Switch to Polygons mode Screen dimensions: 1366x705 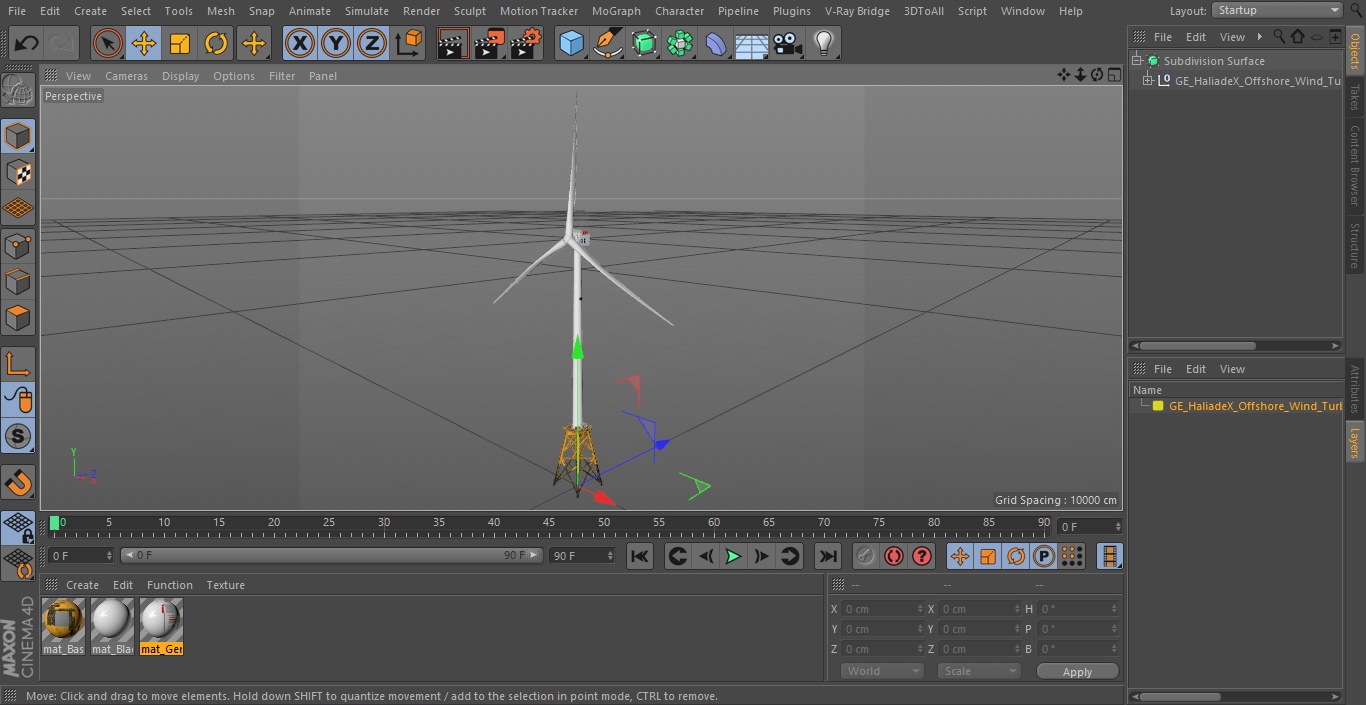(18, 318)
